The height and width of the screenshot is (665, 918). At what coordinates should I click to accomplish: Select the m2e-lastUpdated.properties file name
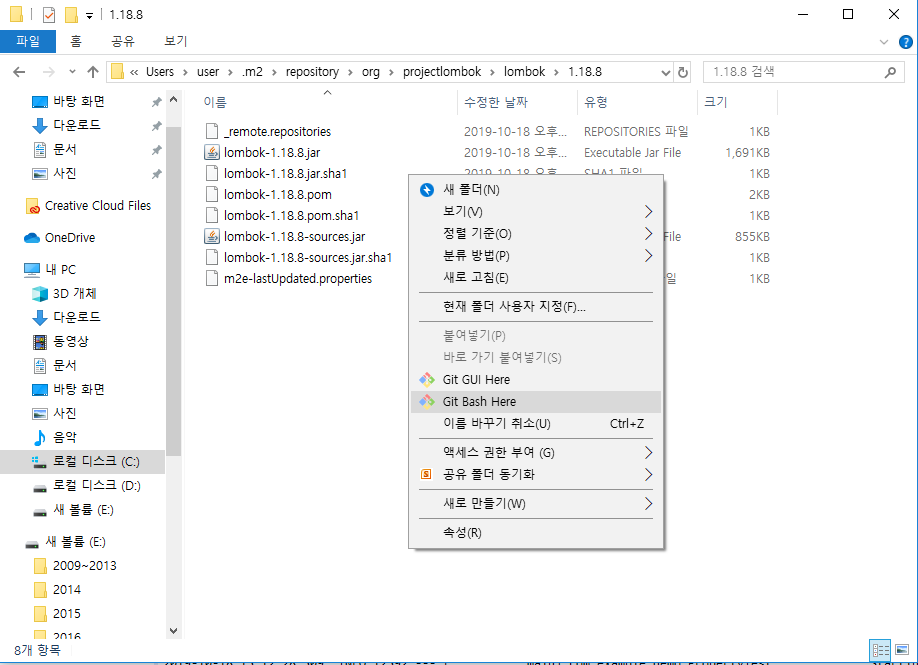pyautogui.click(x=298, y=279)
